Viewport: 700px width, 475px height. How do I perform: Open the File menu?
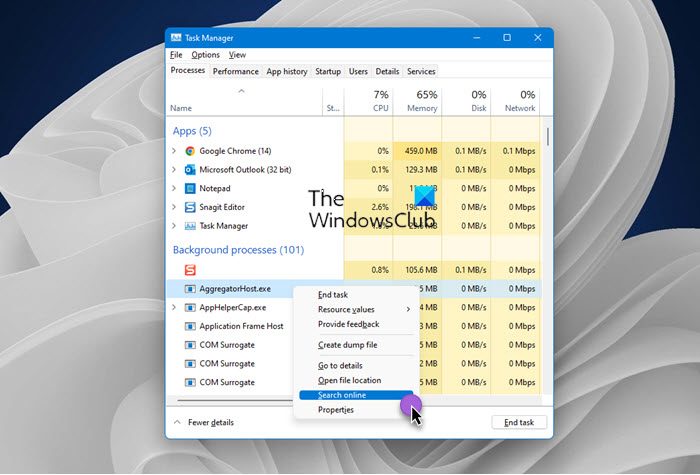pyautogui.click(x=176, y=55)
